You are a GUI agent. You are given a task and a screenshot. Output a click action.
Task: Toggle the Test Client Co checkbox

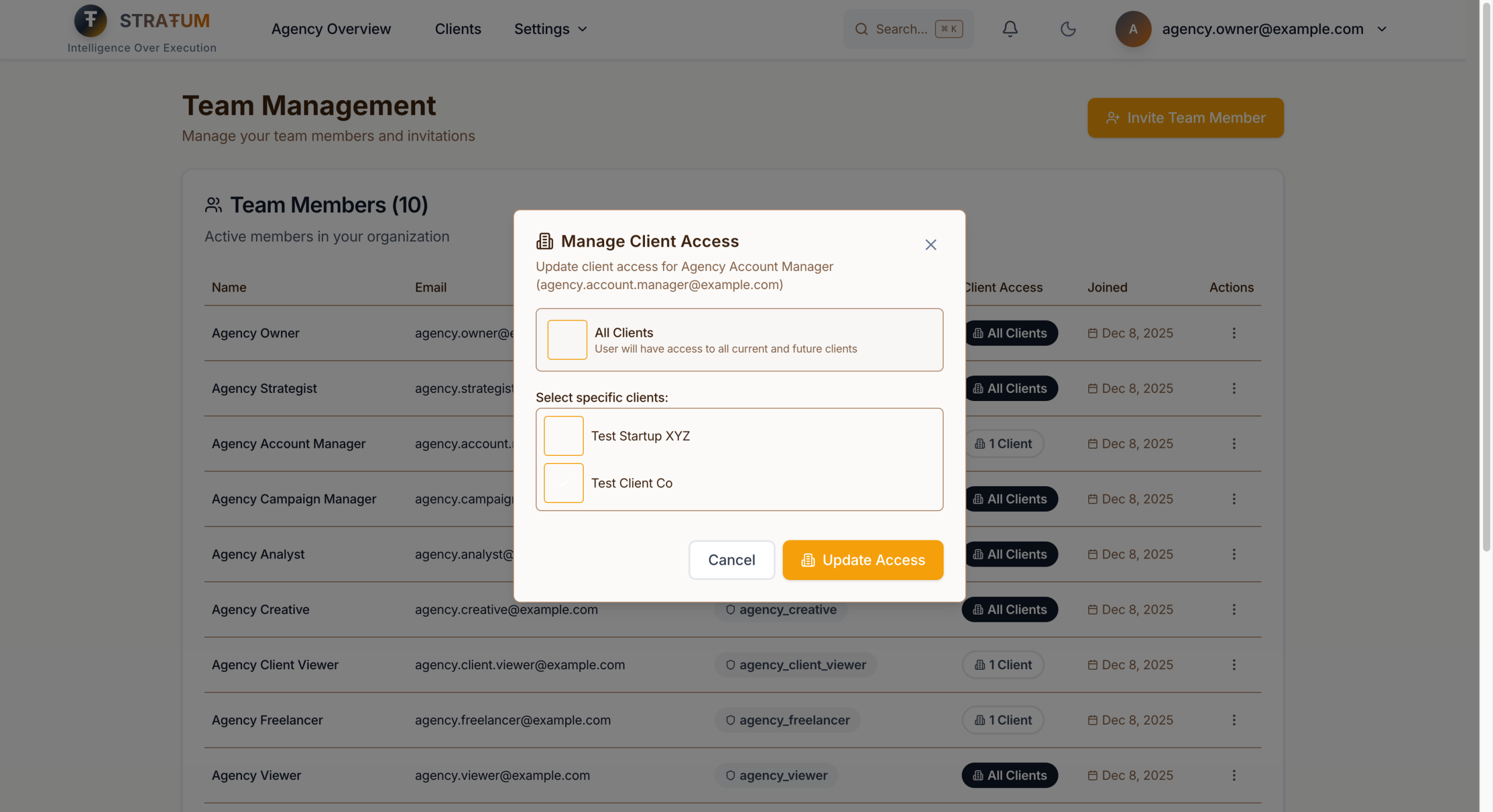[563, 483]
